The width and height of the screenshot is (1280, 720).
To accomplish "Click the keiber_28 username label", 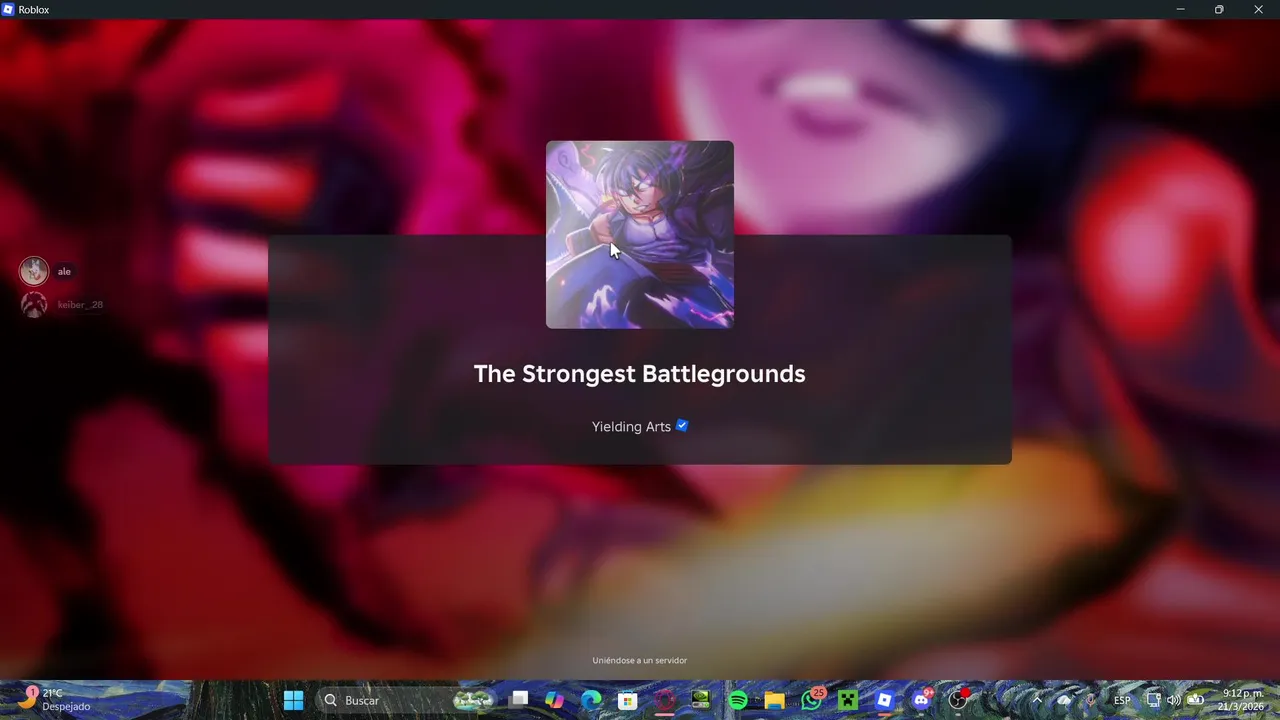I will point(80,305).
